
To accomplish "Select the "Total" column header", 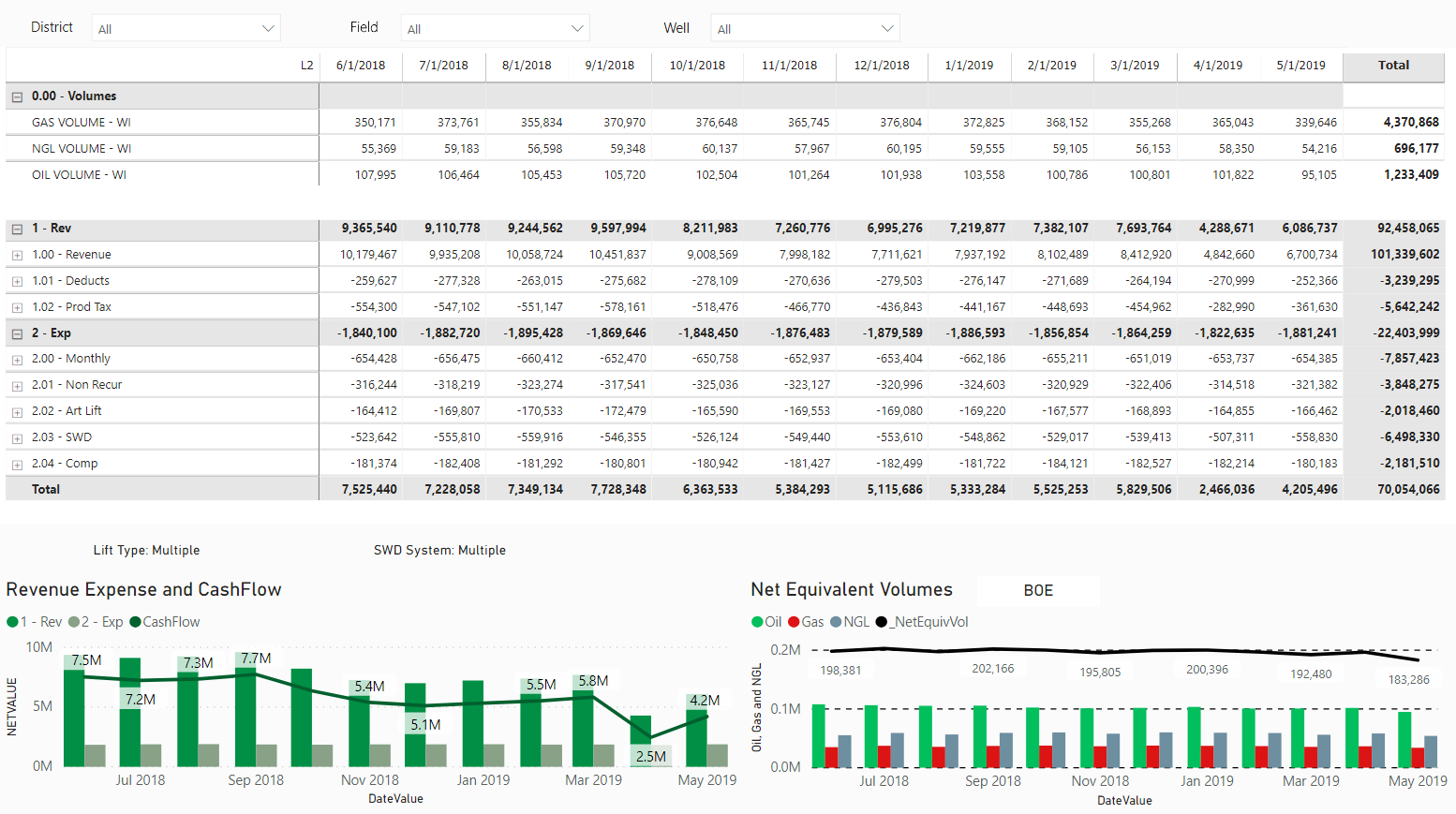I will pyautogui.click(x=1393, y=66).
